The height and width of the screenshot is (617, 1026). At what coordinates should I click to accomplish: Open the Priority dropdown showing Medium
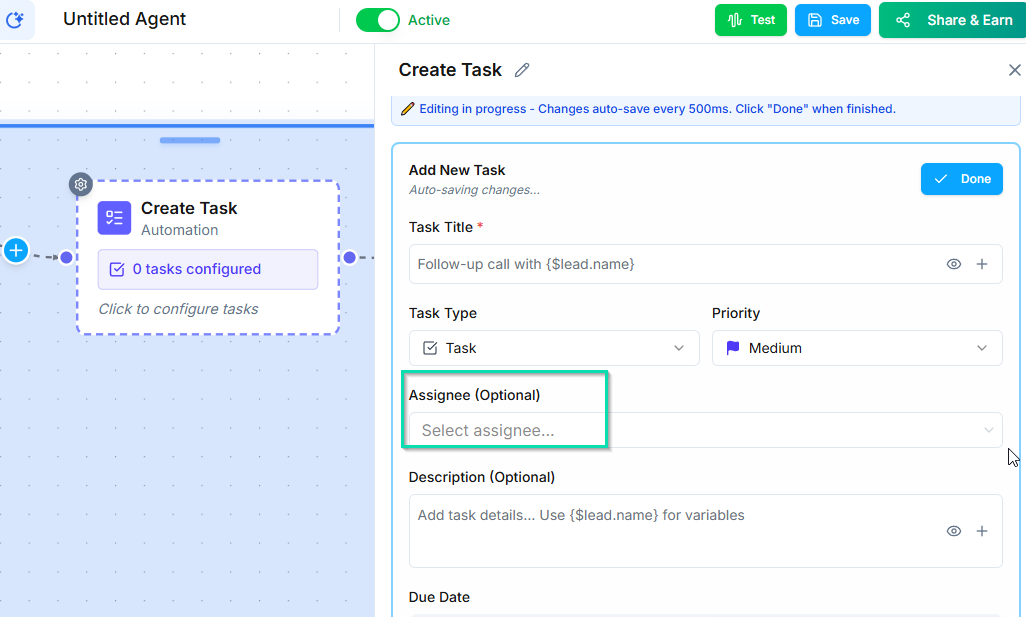857,348
